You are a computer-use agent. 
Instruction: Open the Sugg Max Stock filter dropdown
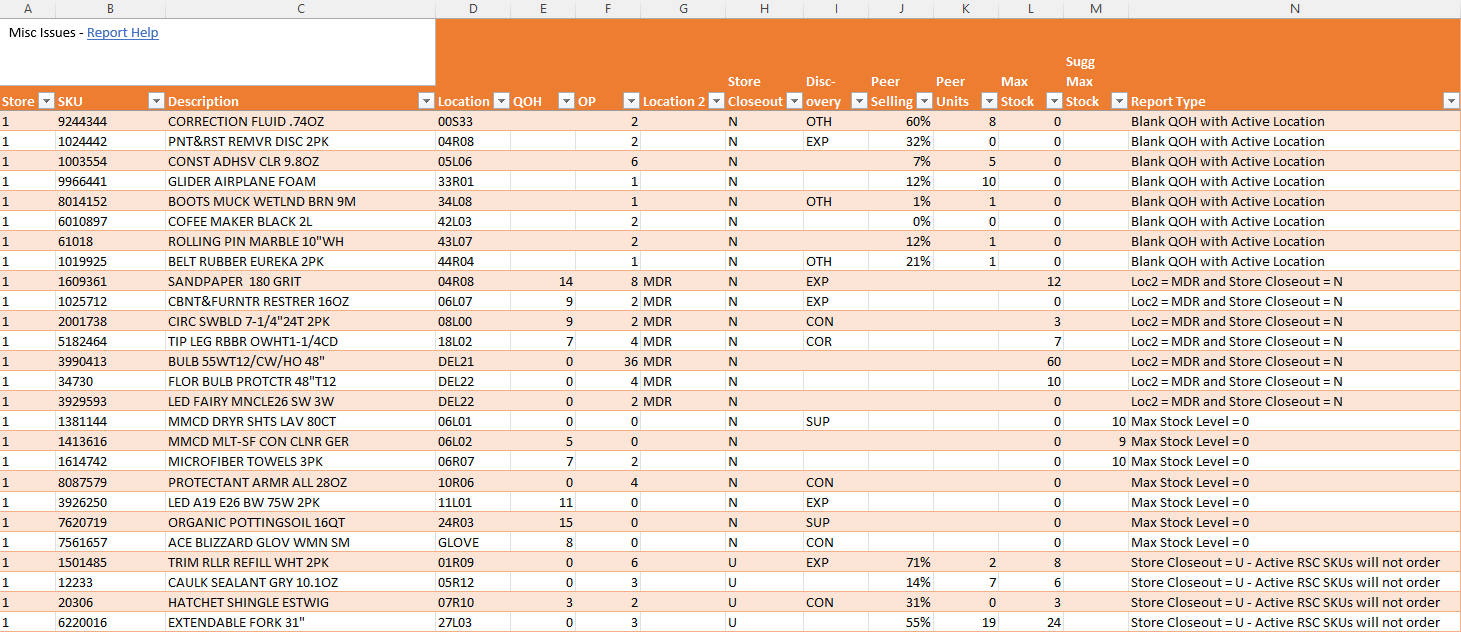click(1118, 101)
